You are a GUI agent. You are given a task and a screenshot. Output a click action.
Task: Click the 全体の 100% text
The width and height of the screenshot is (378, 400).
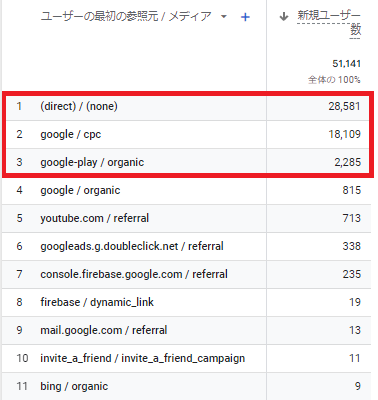(334, 80)
